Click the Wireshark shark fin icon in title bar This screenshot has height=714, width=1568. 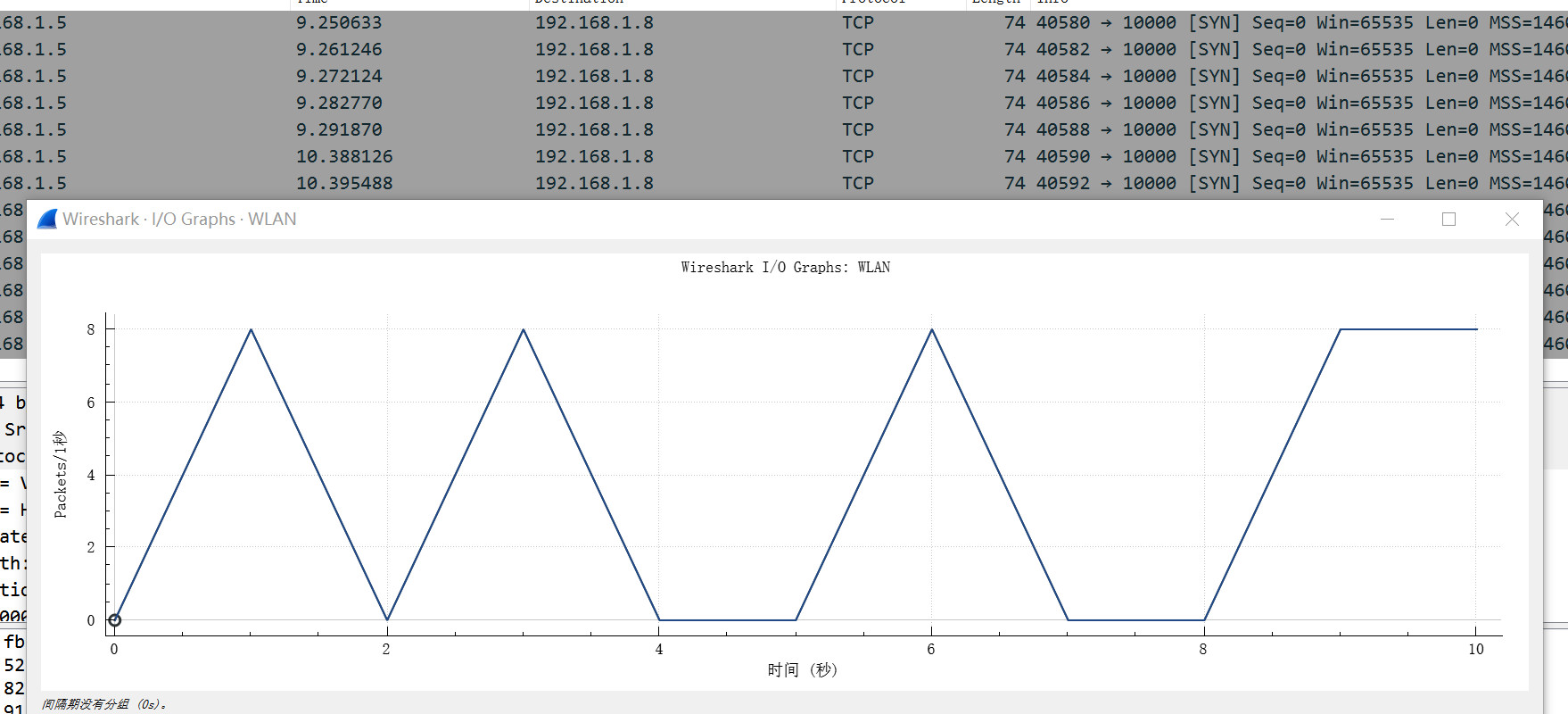47,219
